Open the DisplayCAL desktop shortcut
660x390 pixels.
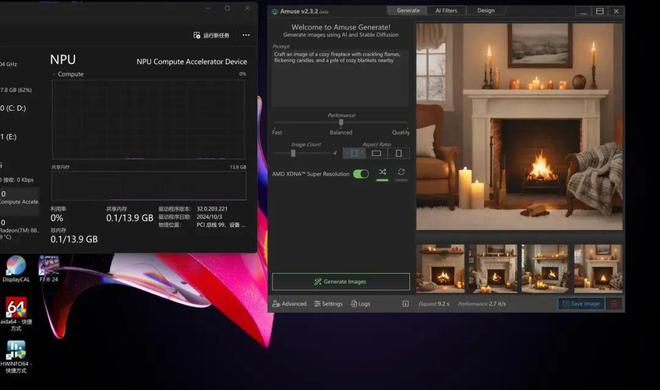pyautogui.click(x=16, y=269)
